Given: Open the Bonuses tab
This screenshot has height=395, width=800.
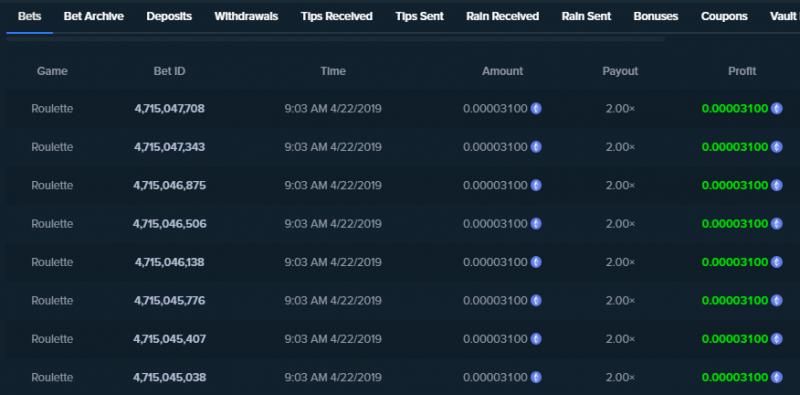Looking at the screenshot, I should pos(656,16).
